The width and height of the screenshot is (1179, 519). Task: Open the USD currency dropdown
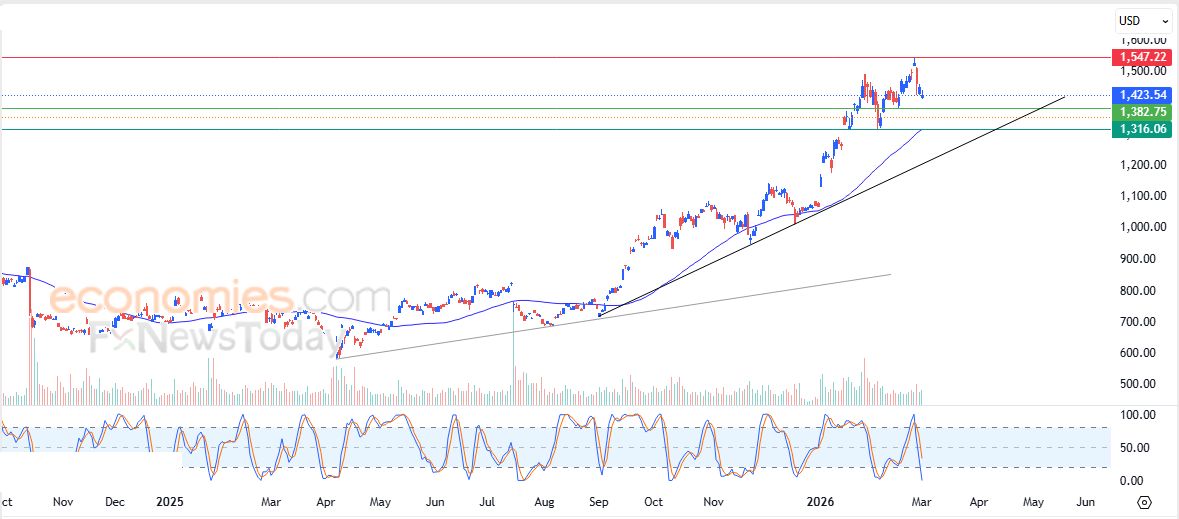tap(1144, 20)
